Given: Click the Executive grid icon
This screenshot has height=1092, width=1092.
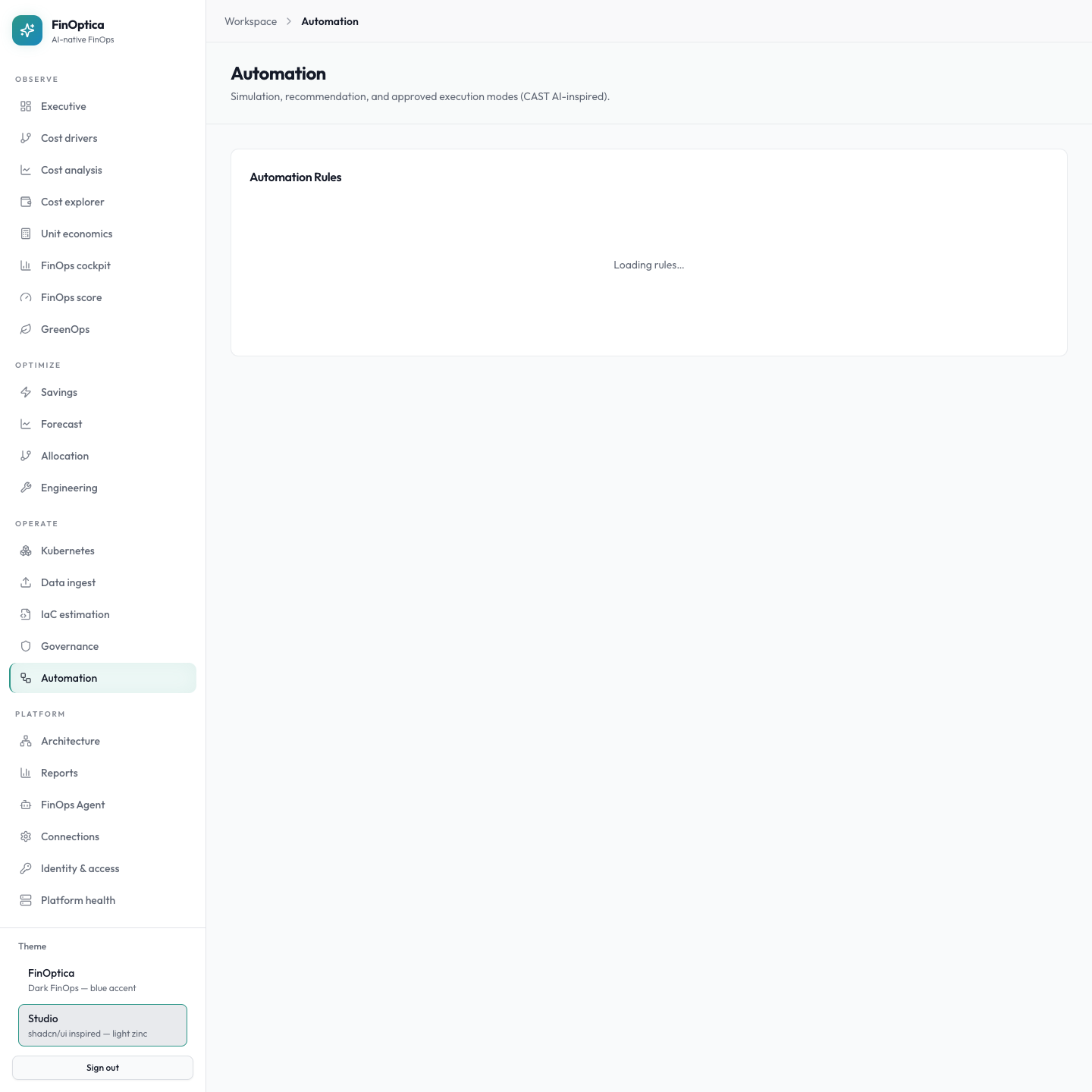Looking at the screenshot, I should pos(26,106).
